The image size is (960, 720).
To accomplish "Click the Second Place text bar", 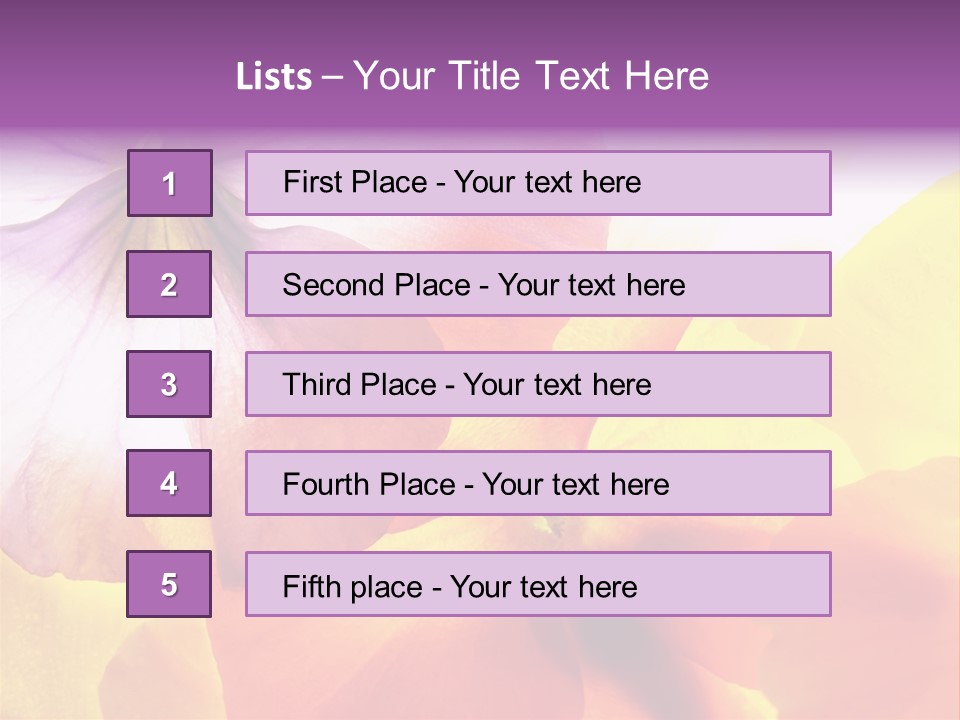I will tap(538, 284).
